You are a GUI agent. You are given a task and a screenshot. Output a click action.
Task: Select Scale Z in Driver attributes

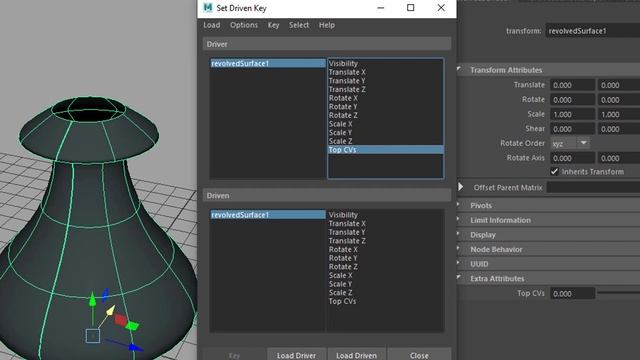340,141
